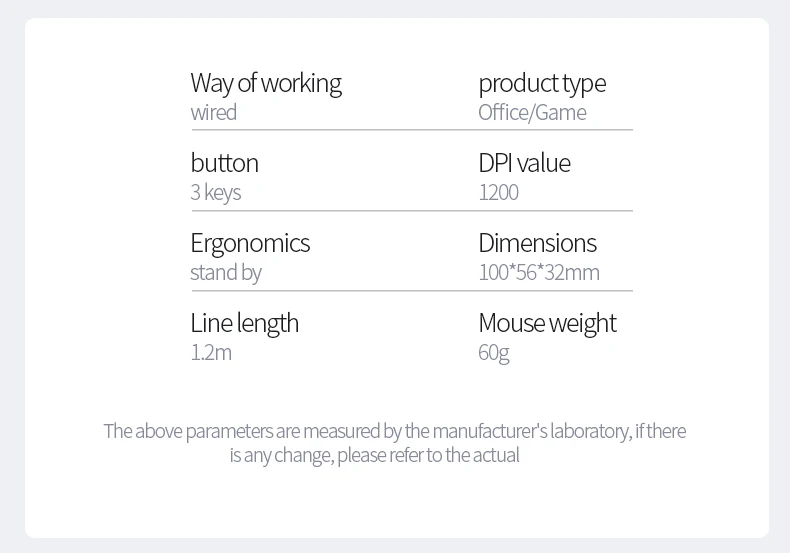Click the "product type" heading
790x560 pixels.
[x=541, y=83]
